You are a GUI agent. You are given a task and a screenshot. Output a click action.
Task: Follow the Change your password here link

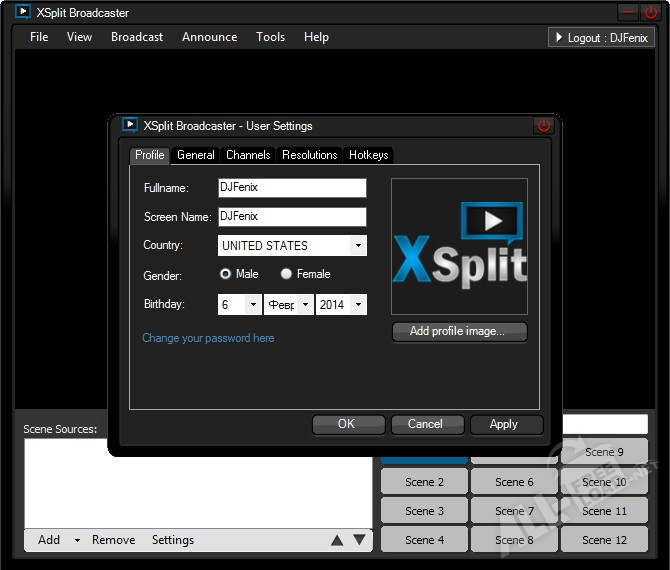(208, 338)
